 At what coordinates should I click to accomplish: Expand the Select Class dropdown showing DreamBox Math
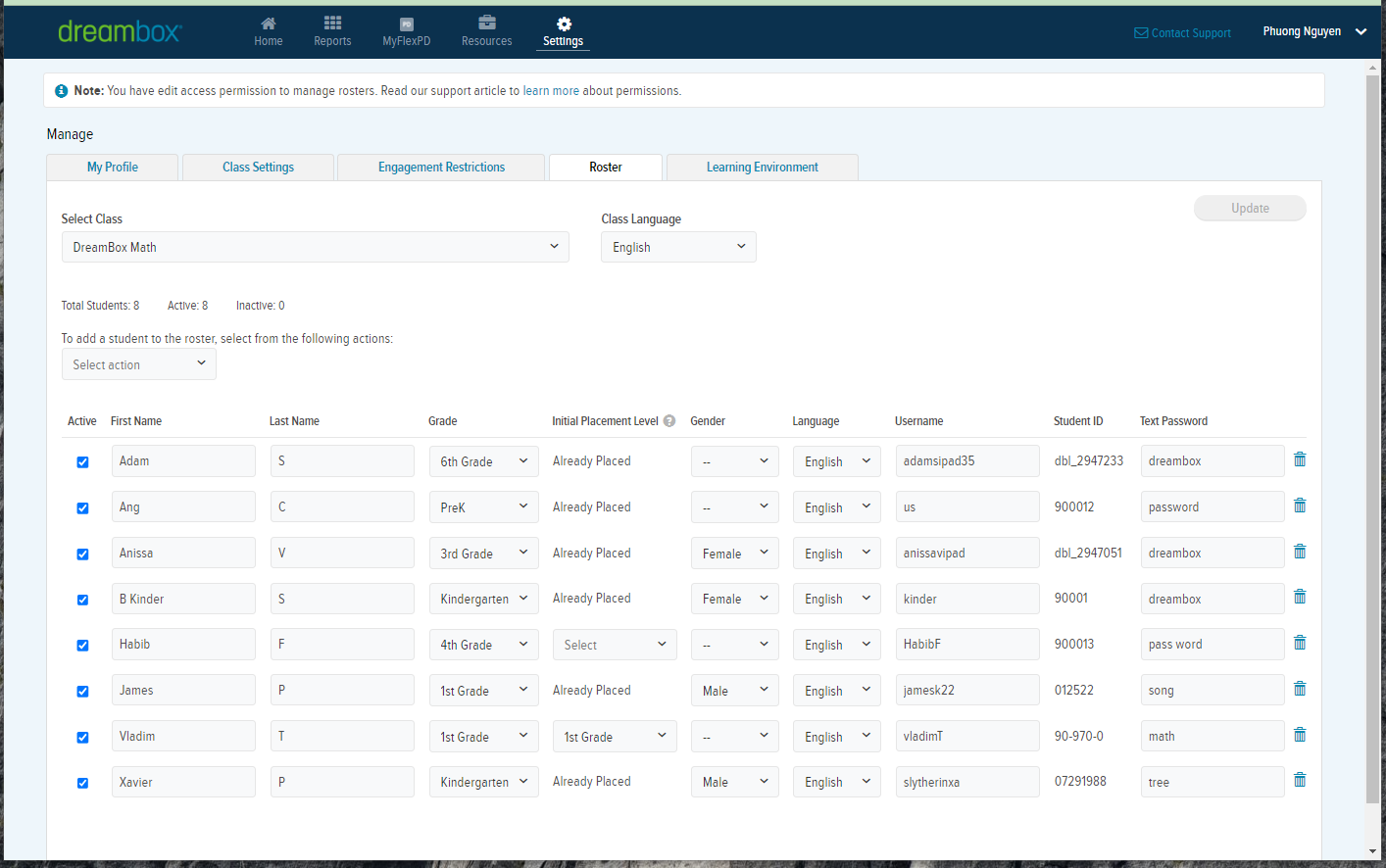point(315,247)
